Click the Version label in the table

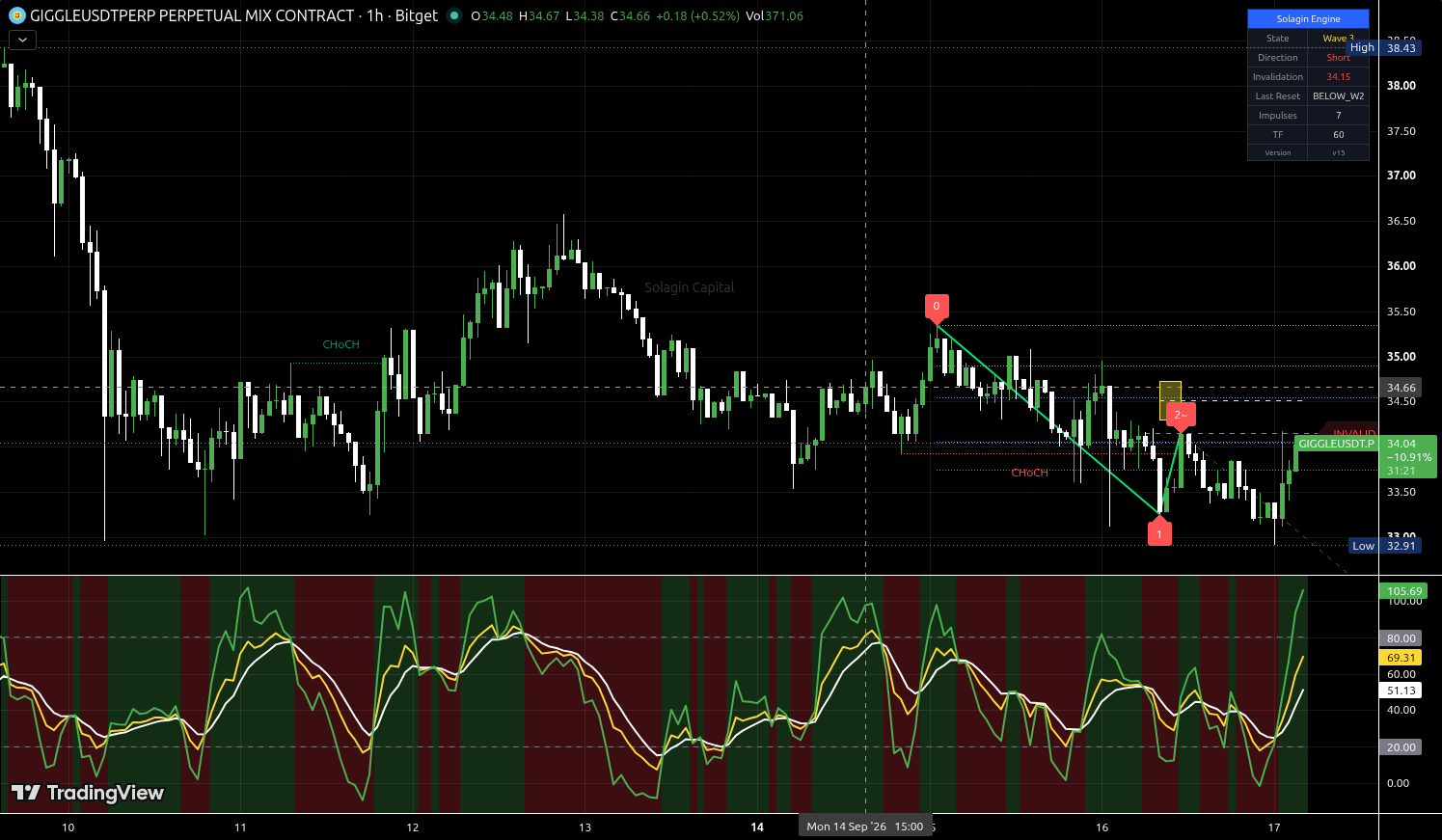pyautogui.click(x=1277, y=152)
